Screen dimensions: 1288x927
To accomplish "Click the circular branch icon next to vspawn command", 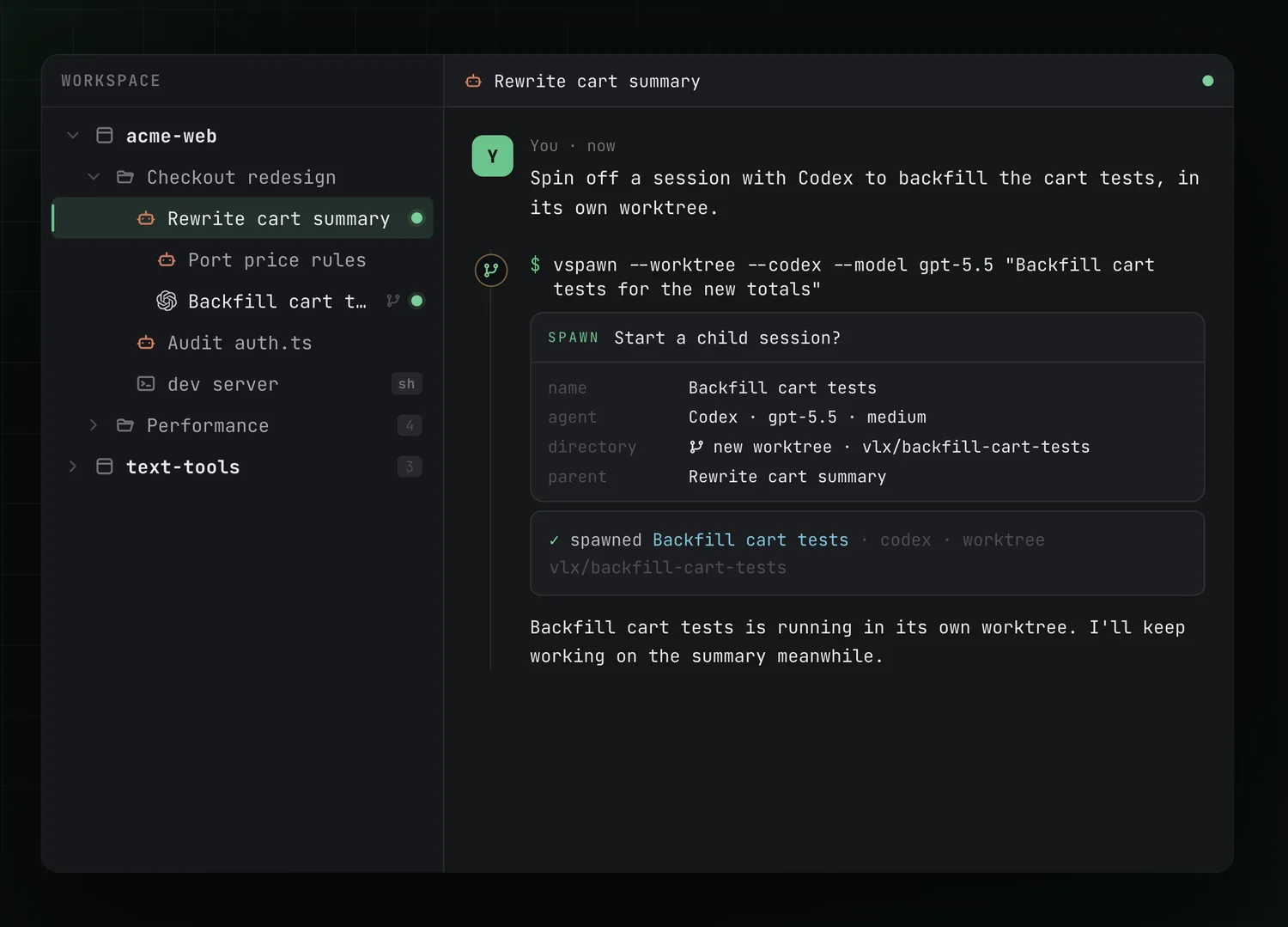I will click(x=491, y=270).
